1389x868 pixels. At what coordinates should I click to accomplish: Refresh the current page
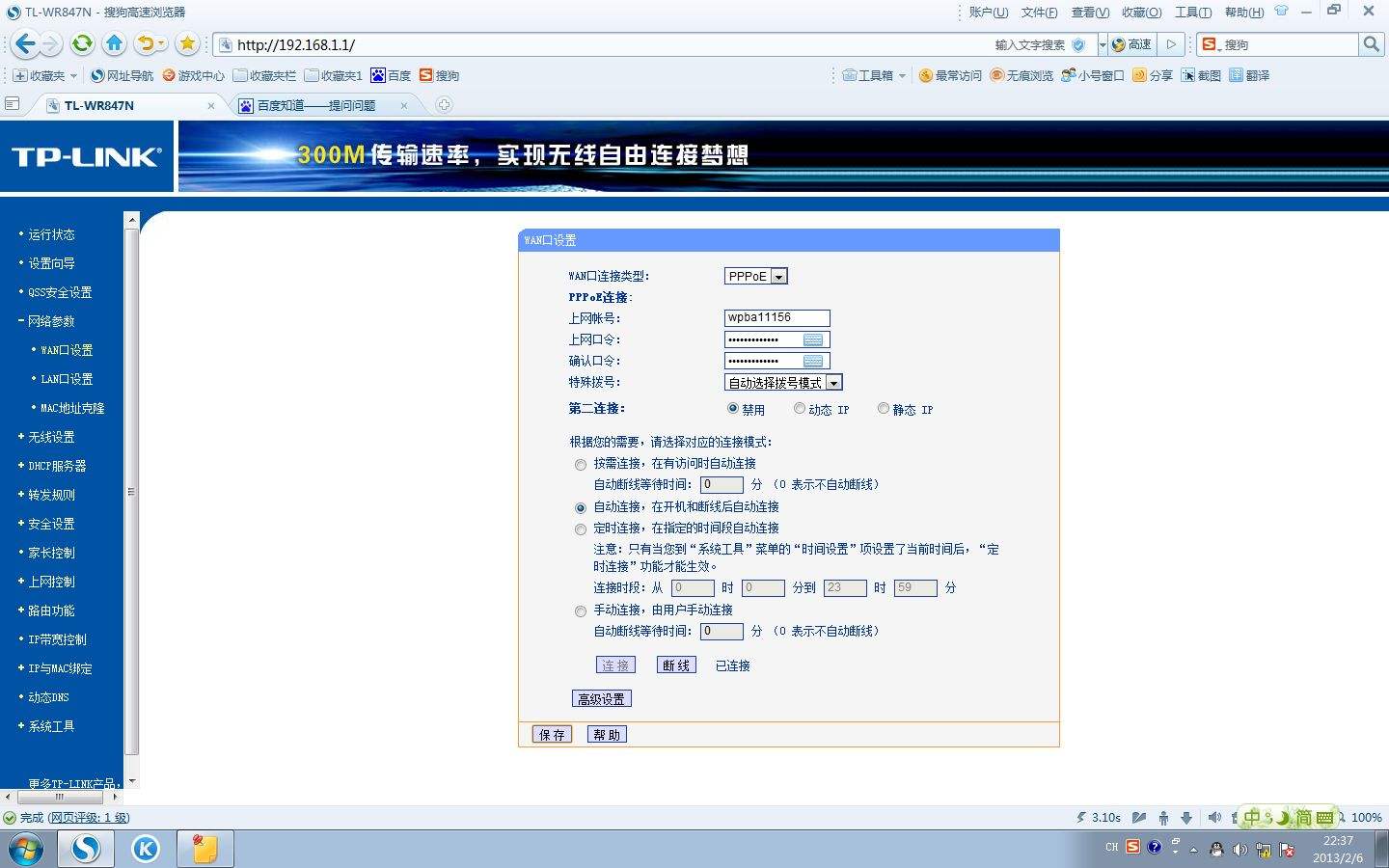pos(82,43)
